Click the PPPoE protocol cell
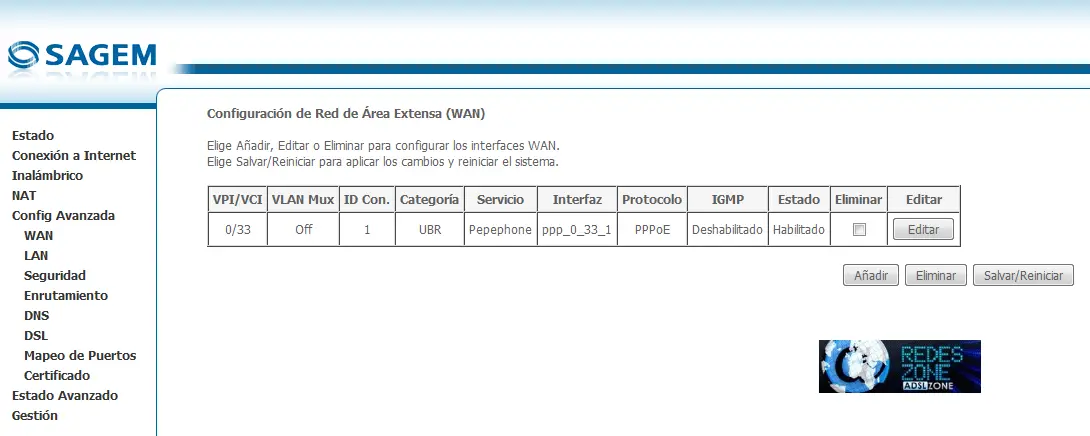The width and height of the screenshot is (1090, 436). [x=652, y=229]
